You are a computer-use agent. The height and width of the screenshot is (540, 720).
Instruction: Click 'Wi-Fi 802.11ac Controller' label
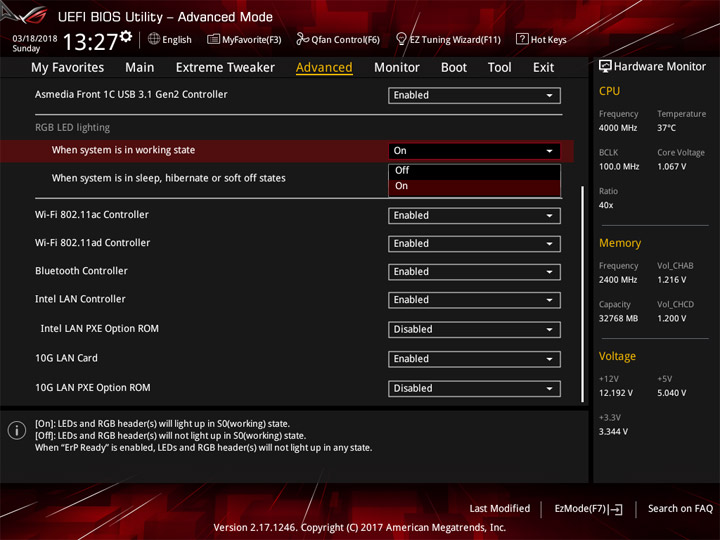point(92,215)
